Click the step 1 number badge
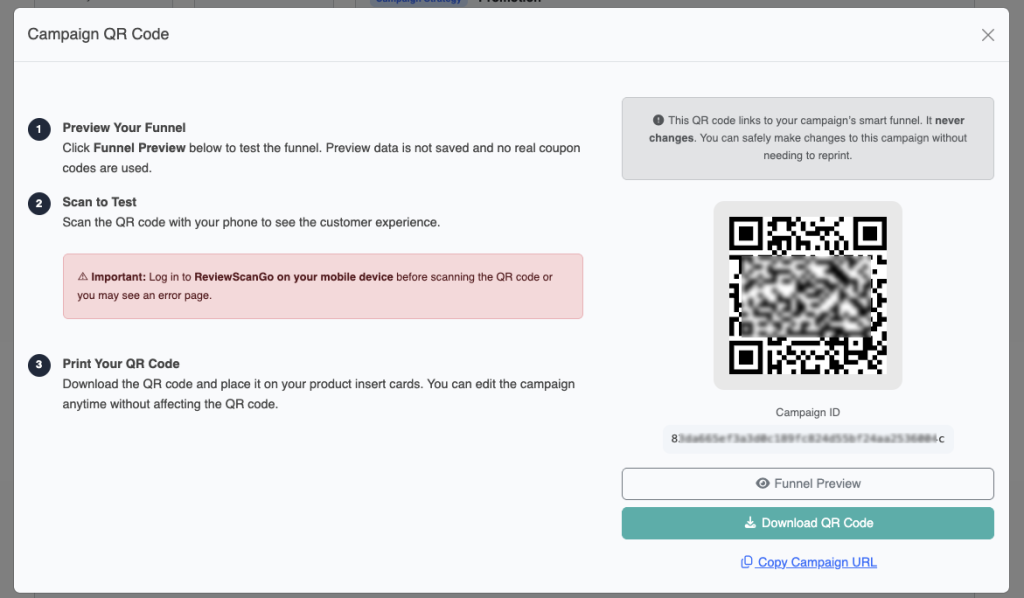The image size is (1024, 598). coord(39,130)
